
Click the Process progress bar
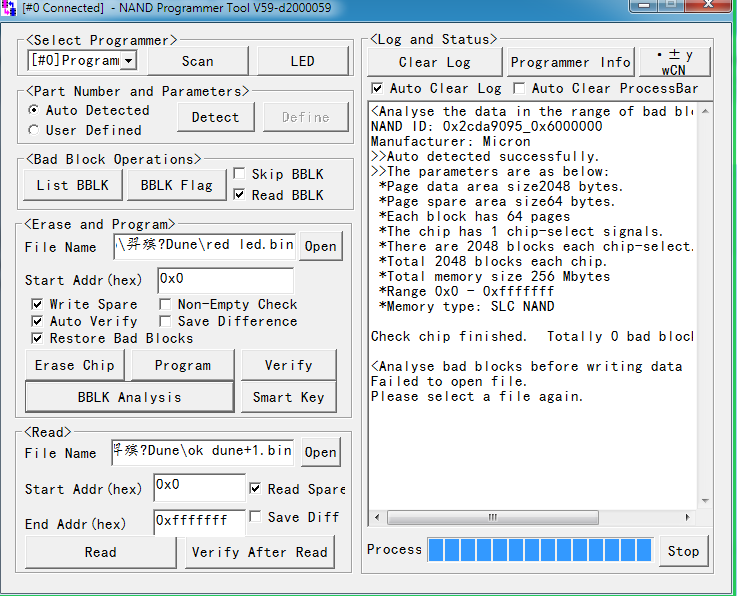point(539,550)
